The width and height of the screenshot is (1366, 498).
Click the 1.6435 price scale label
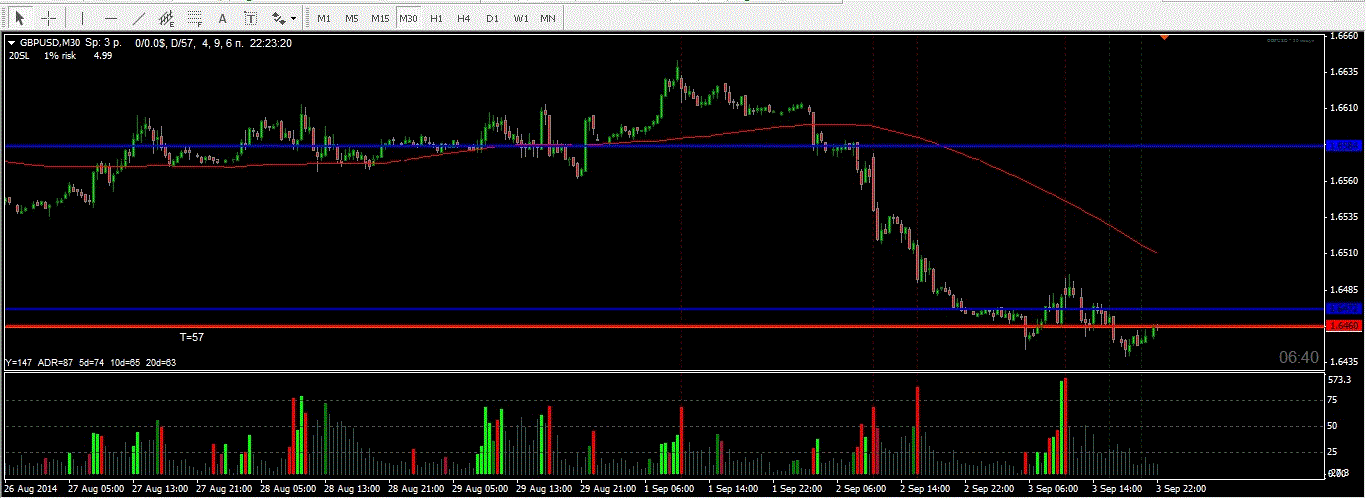pyautogui.click(x=1343, y=362)
